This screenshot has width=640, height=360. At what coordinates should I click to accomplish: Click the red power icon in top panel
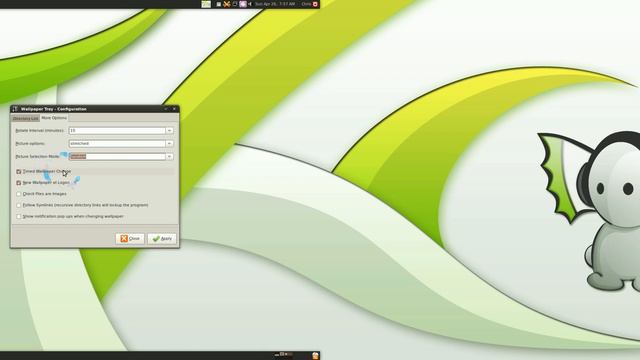[315, 4]
